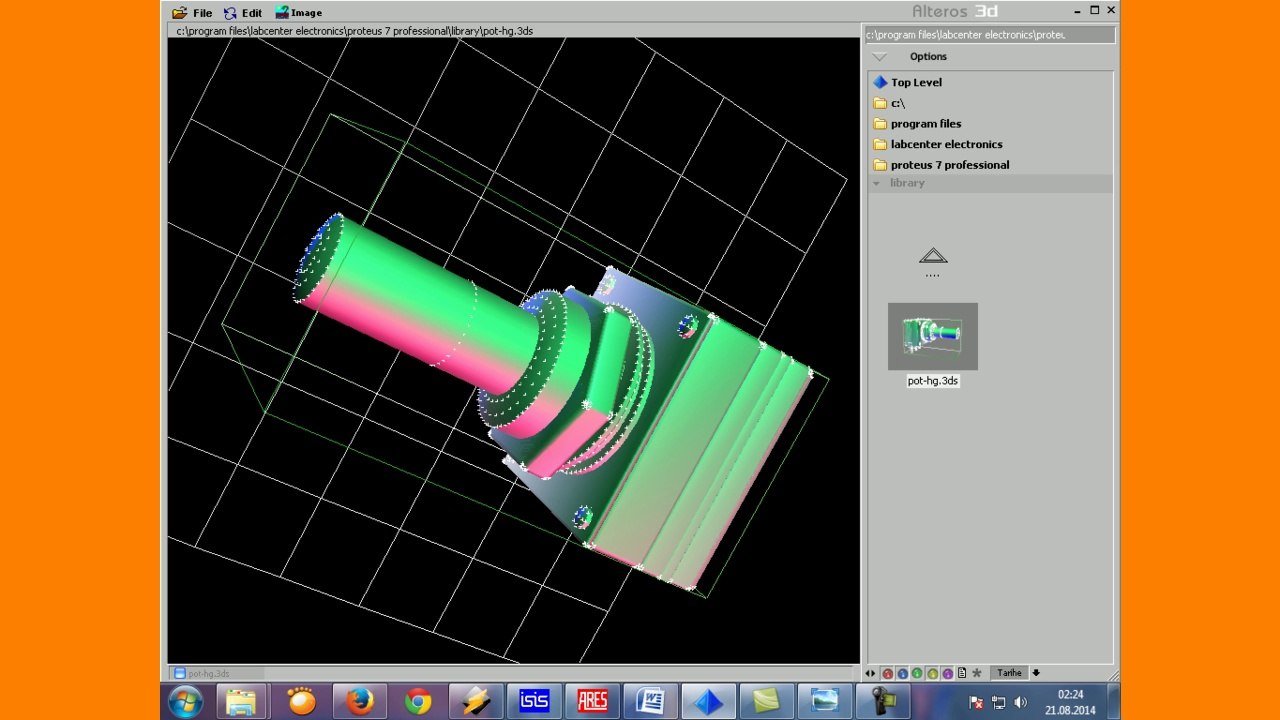Open the network icon in system tray
1280x720 pixels.
coord(998,702)
